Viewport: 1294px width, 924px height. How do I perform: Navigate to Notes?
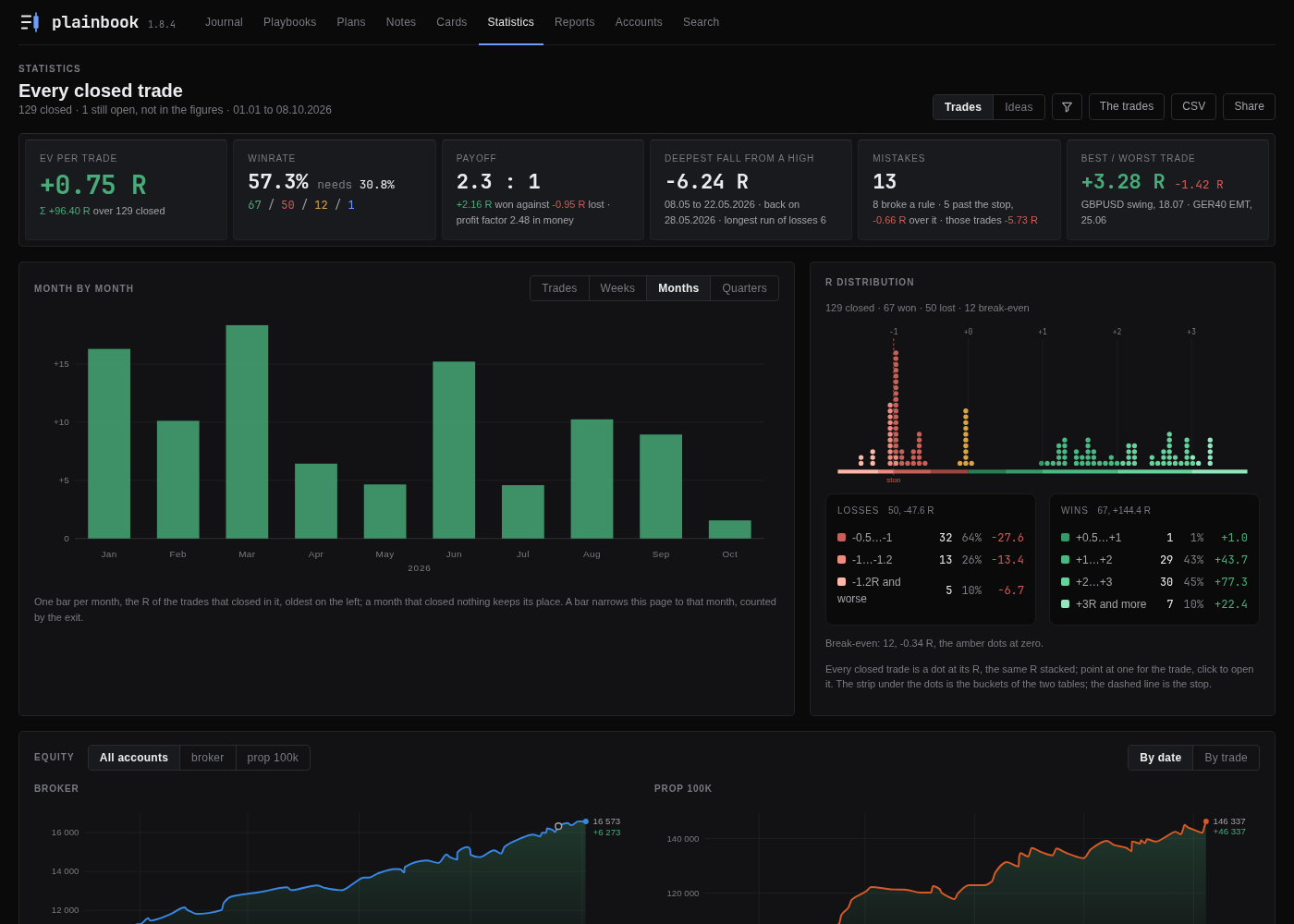tap(401, 22)
